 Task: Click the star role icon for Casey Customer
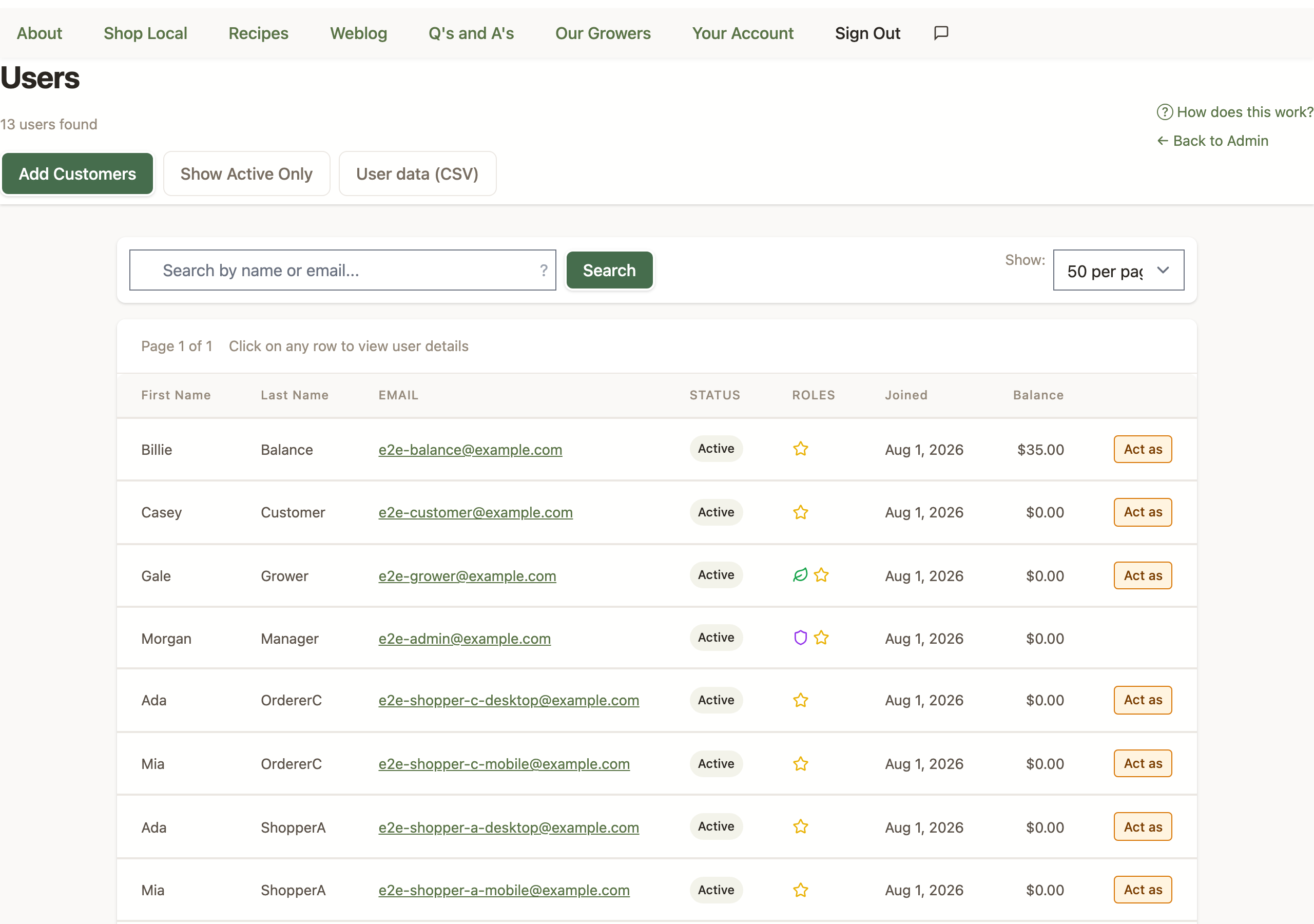point(800,512)
